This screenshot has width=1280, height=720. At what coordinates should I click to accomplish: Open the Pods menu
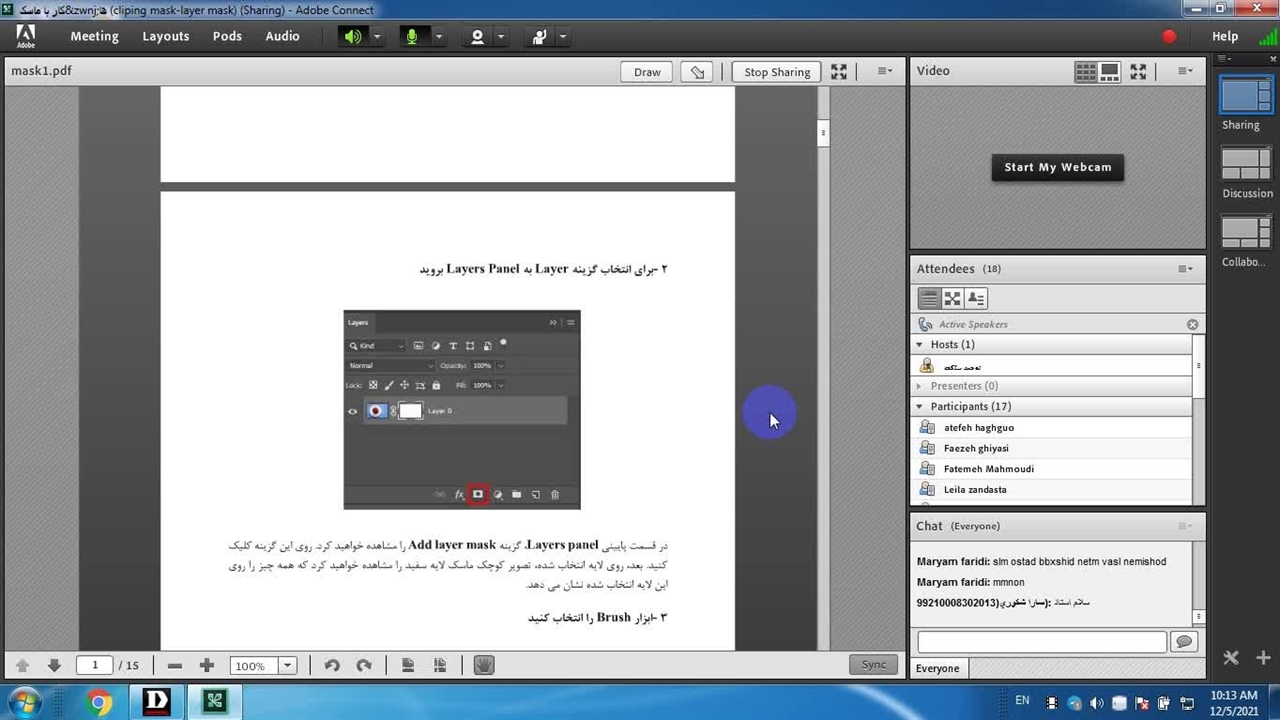[227, 36]
